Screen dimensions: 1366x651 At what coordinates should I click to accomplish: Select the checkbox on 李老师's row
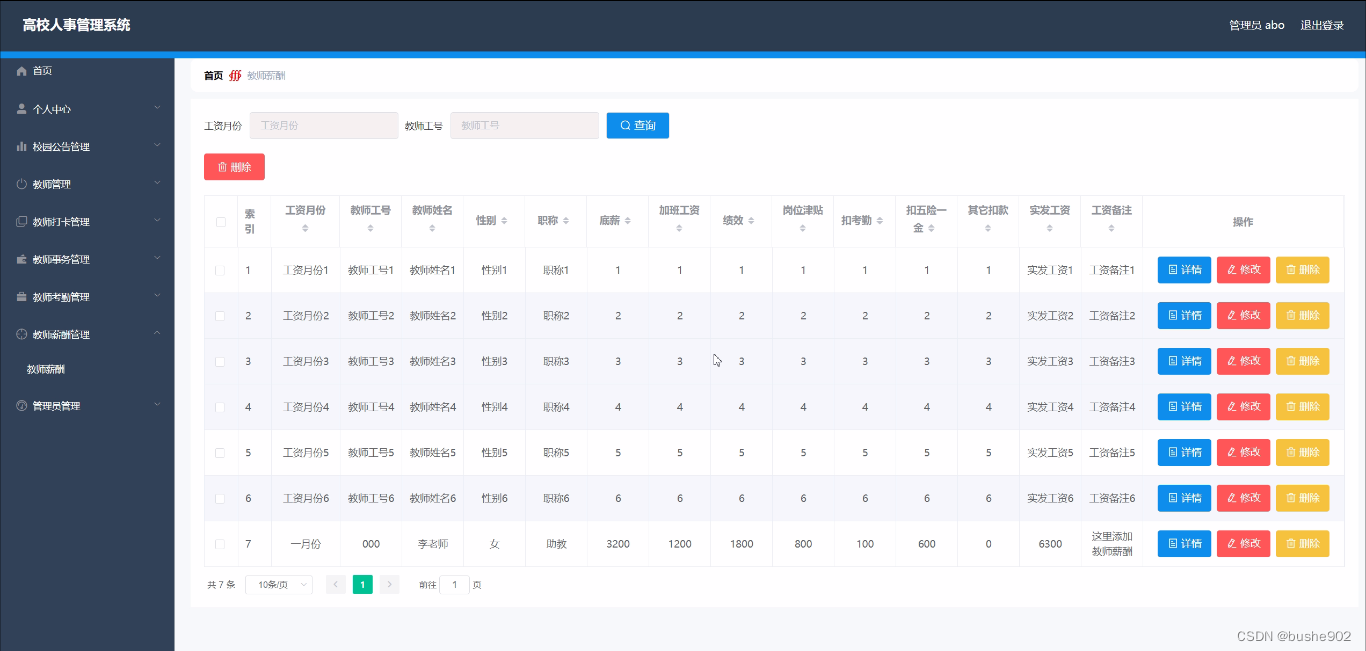[x=221, y=543]
